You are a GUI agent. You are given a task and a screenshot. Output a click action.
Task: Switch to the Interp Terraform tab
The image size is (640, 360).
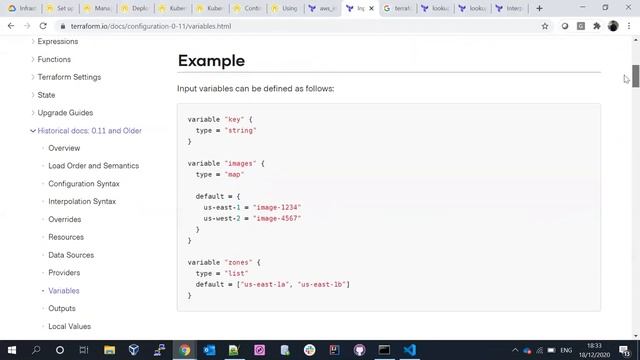(510, 8)
